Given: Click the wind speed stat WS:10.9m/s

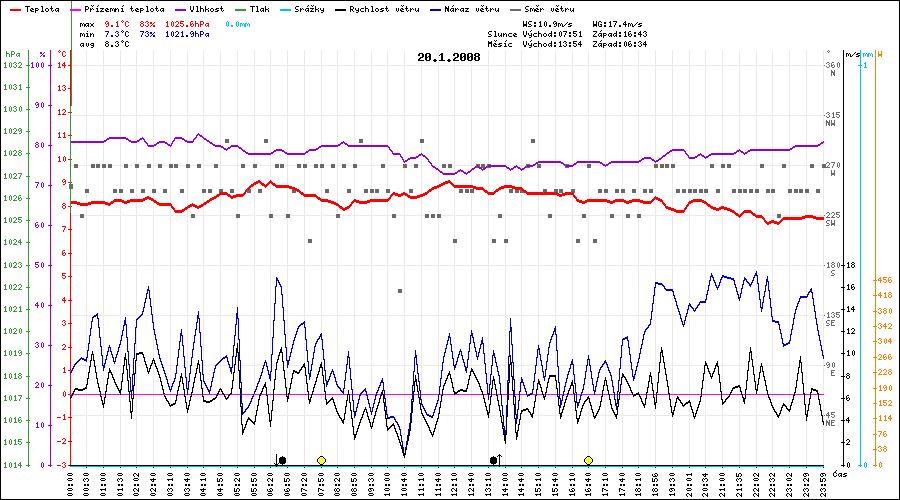Looking at the screenshot, I should [x=548, y=24].
